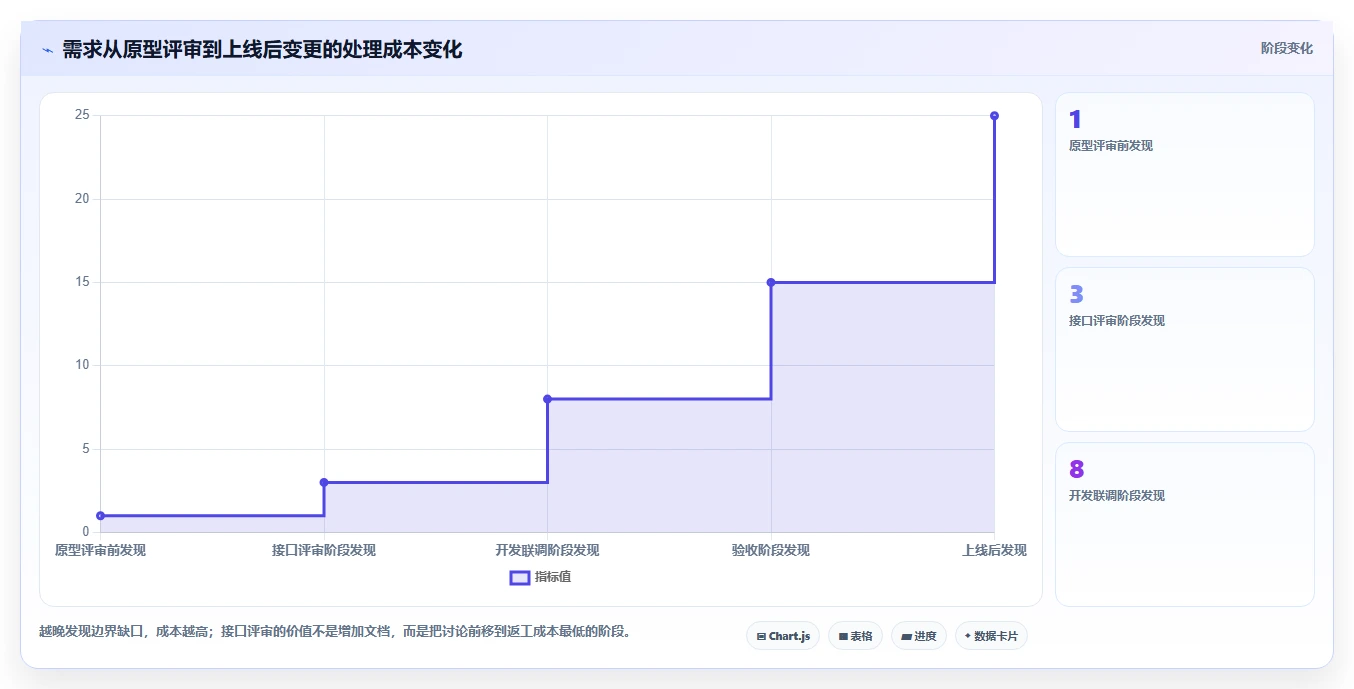
Task: Select the 进度 tag chip
Action: [919, 636]
